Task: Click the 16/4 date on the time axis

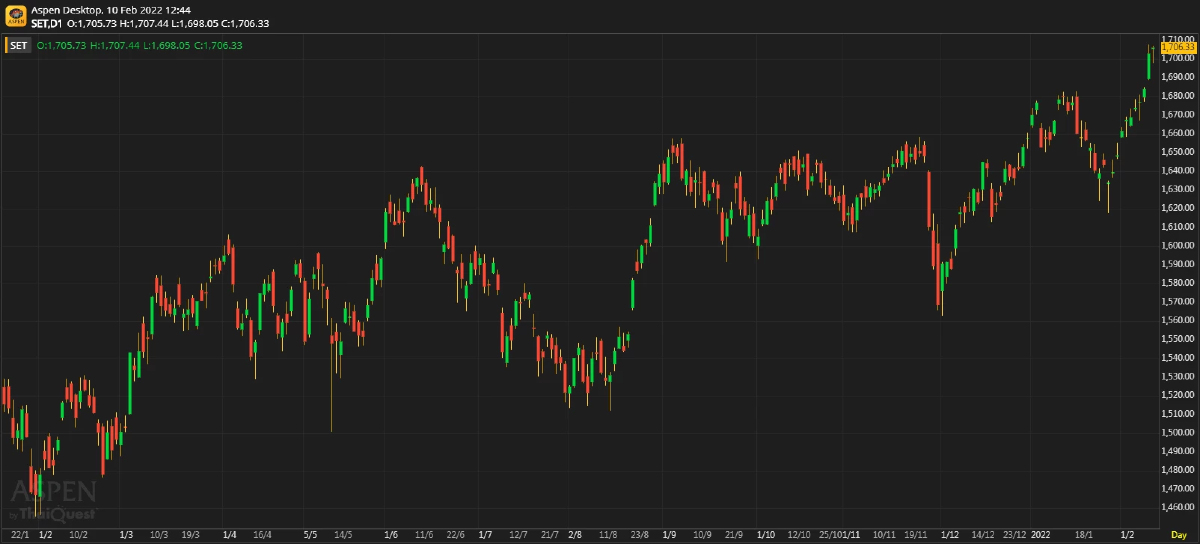Action: [263, 535]
